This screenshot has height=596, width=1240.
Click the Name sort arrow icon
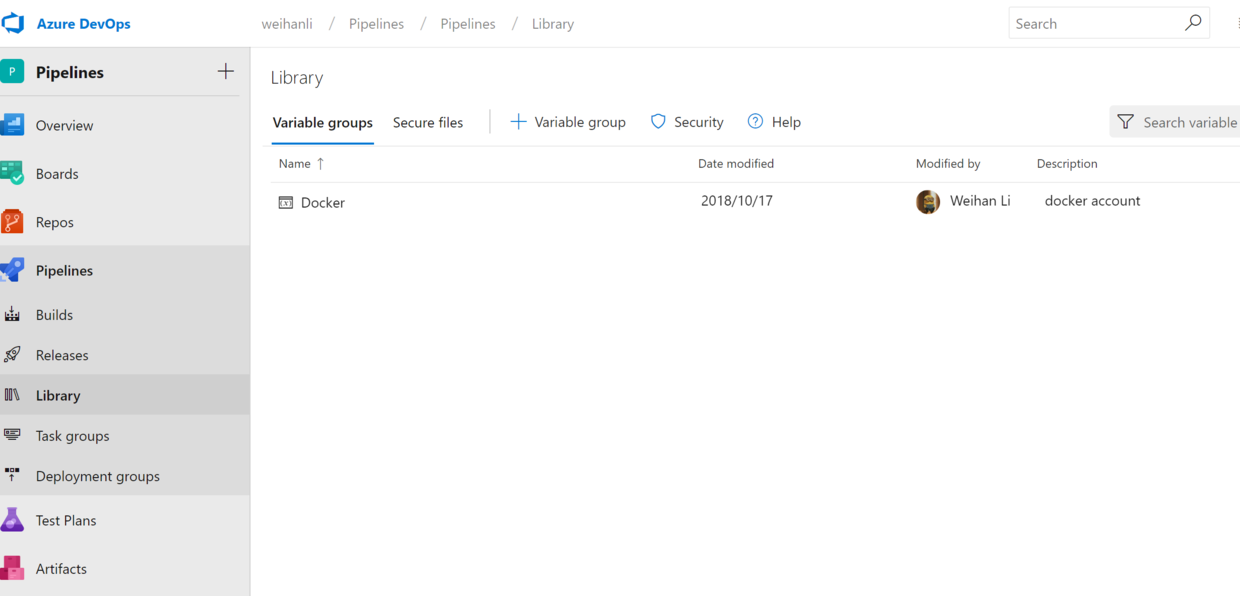[x=320, y=164]
